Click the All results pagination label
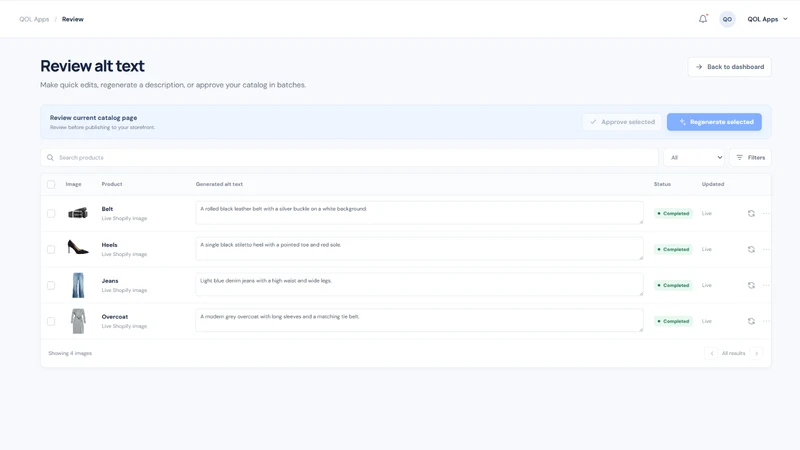 tap(734, 353)
